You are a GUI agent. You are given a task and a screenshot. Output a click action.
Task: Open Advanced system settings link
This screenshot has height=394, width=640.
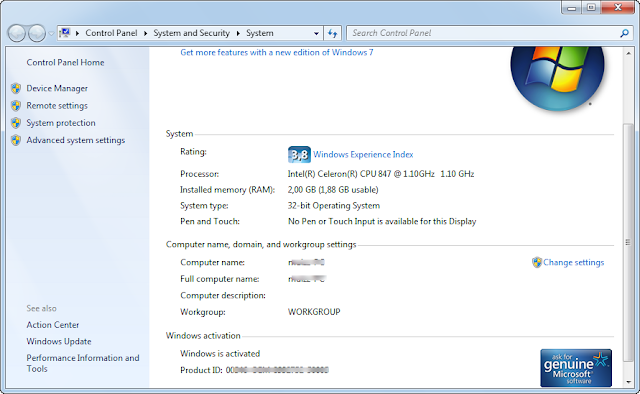[76, 140]
